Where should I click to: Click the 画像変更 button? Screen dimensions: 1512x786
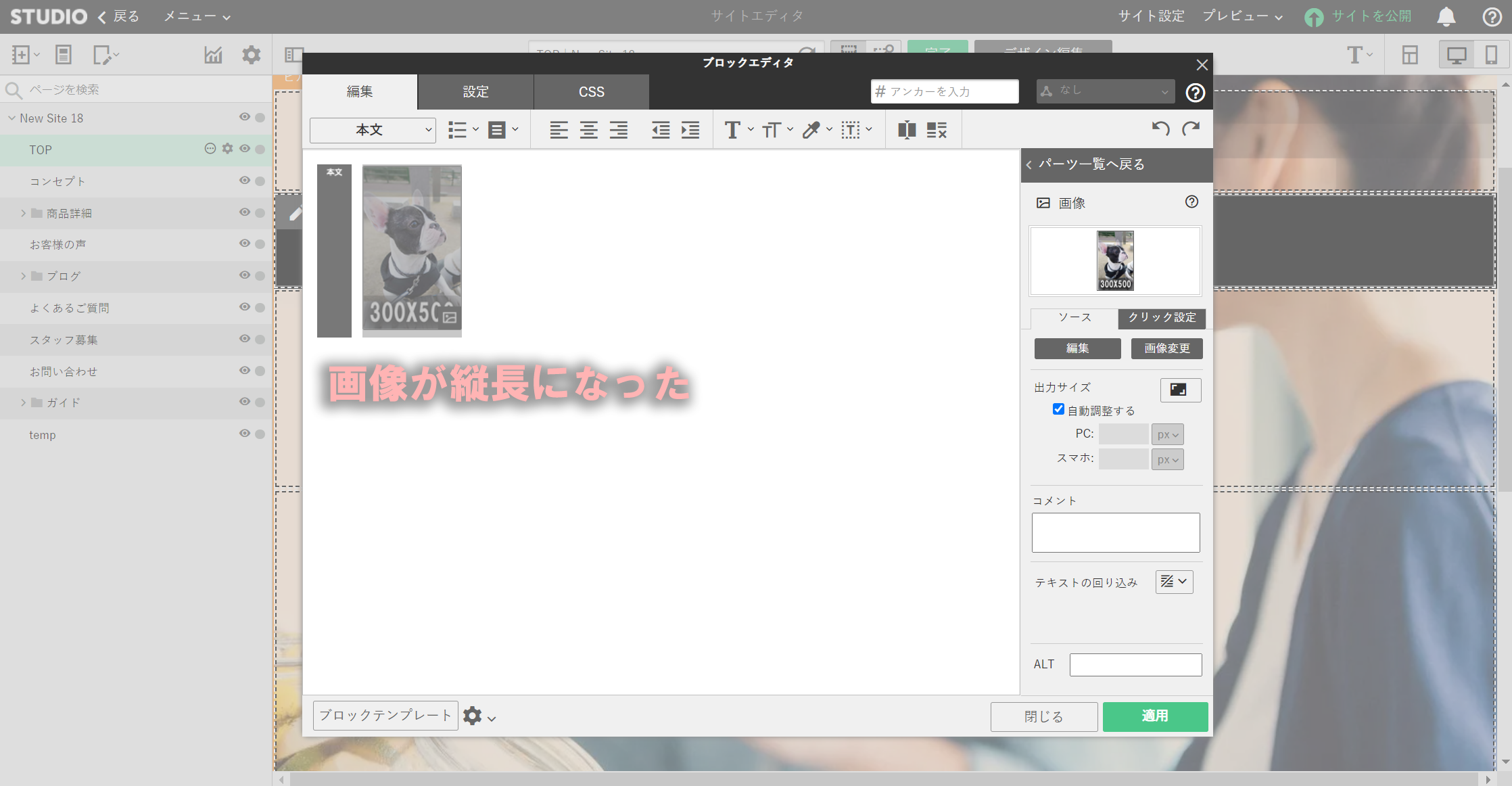(x=1166, y=348)
